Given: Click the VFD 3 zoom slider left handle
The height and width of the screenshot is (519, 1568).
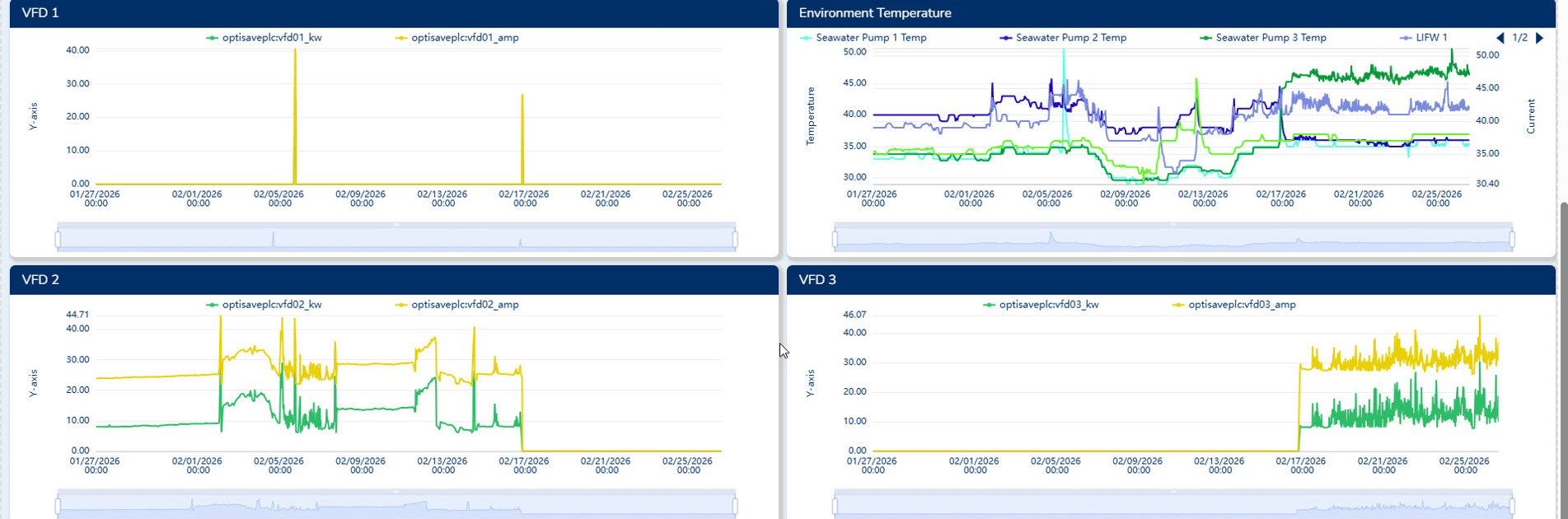Looking at the screenshot, I should (835, 506).
